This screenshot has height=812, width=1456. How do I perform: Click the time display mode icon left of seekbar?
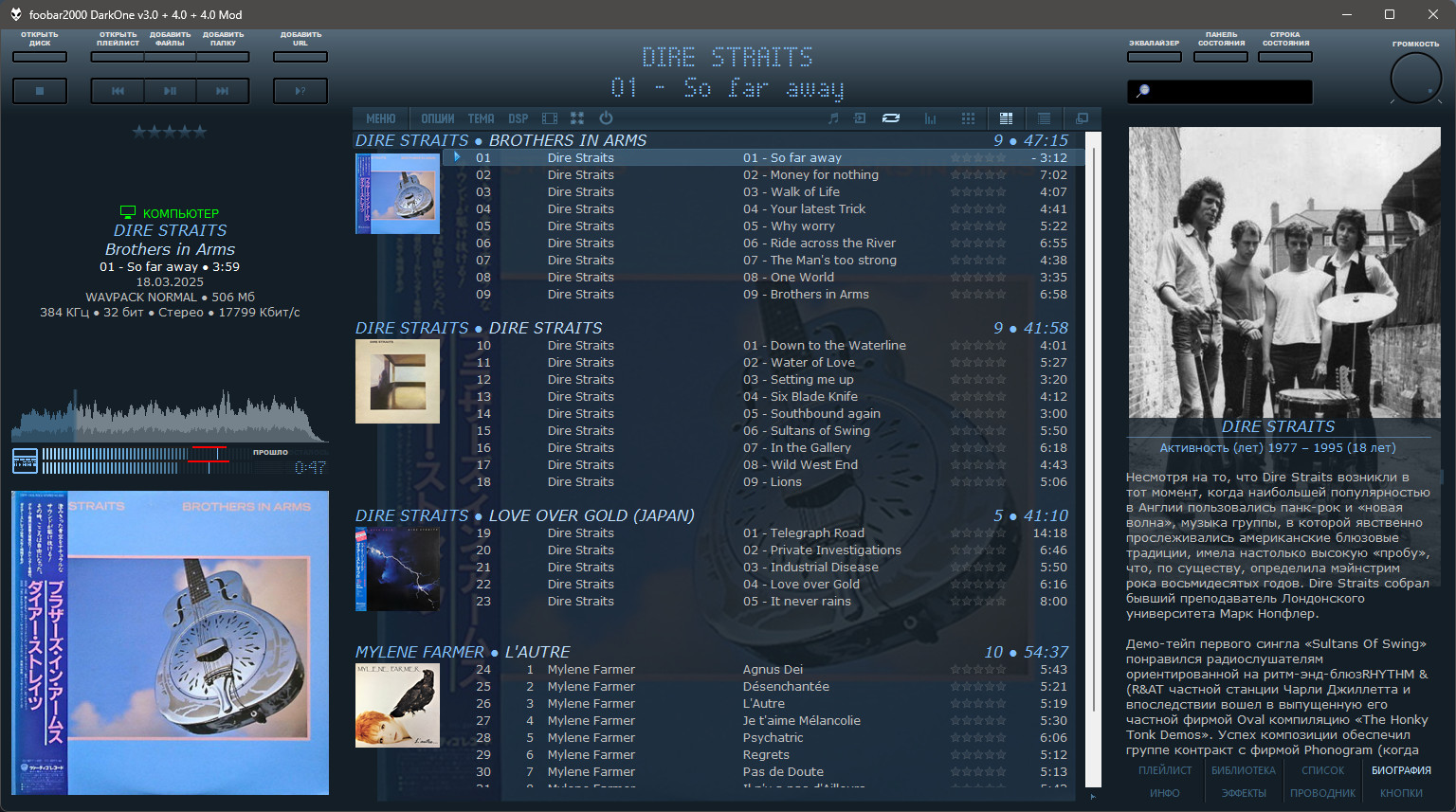25,460
